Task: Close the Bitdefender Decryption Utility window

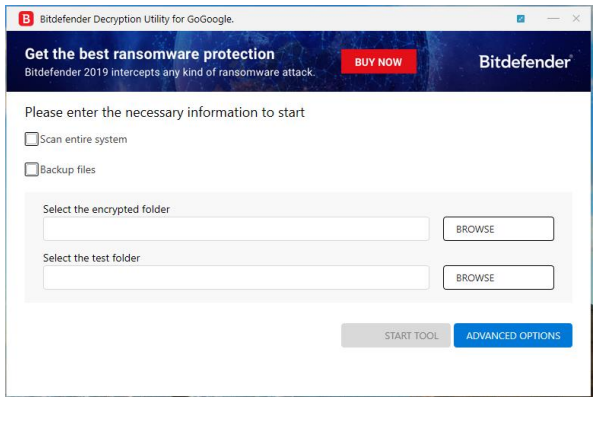Action: [x=577, y=19]
